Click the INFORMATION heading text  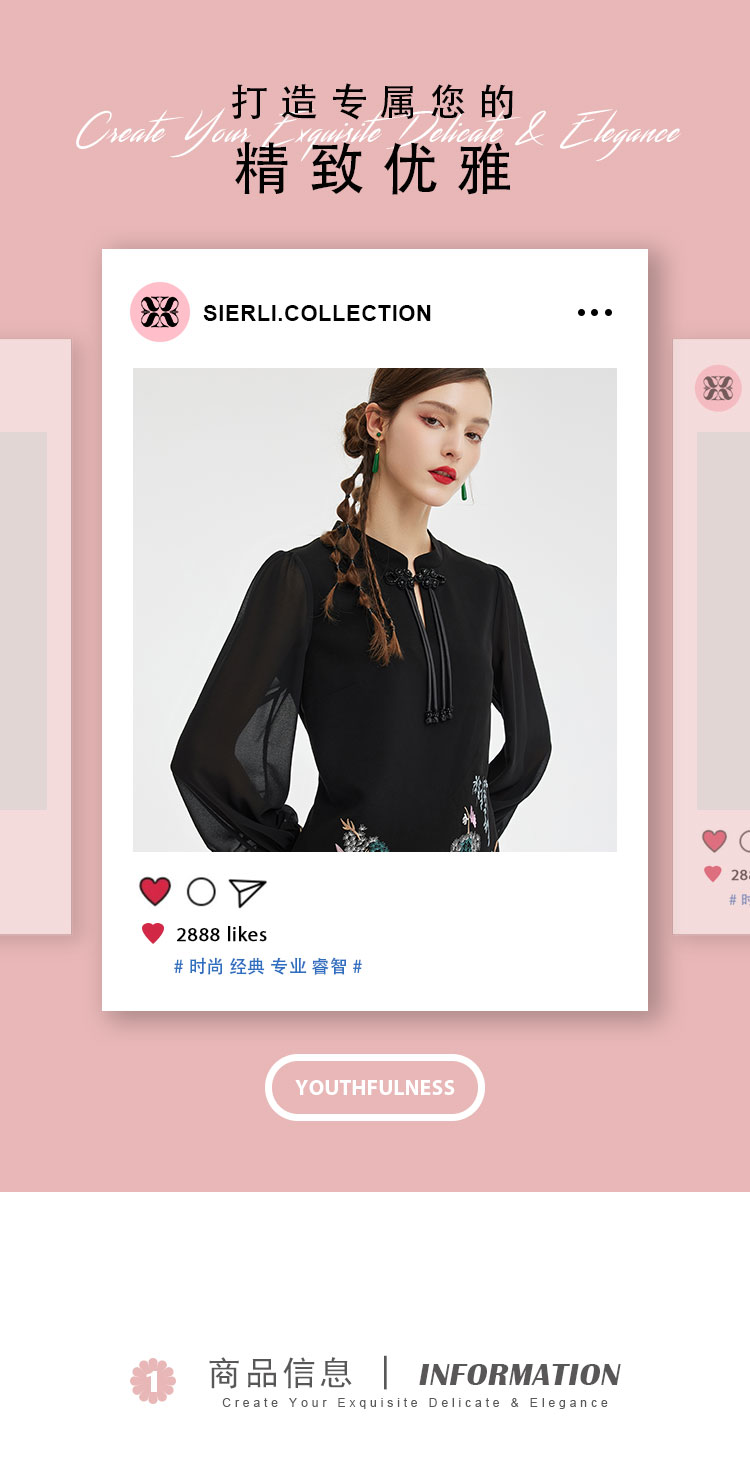(x=520, y=1375)
